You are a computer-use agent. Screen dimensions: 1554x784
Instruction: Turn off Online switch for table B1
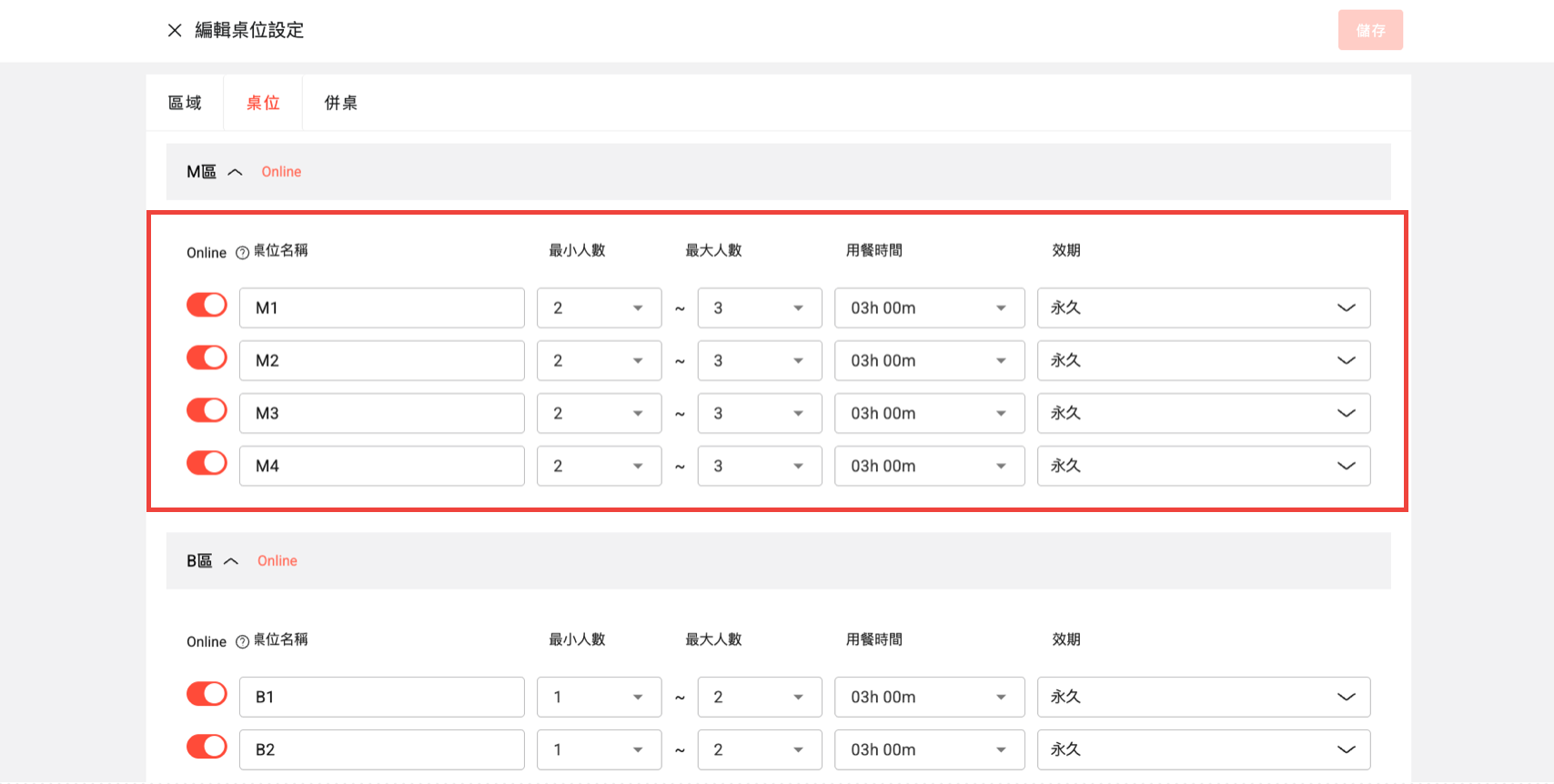point(207,695)
